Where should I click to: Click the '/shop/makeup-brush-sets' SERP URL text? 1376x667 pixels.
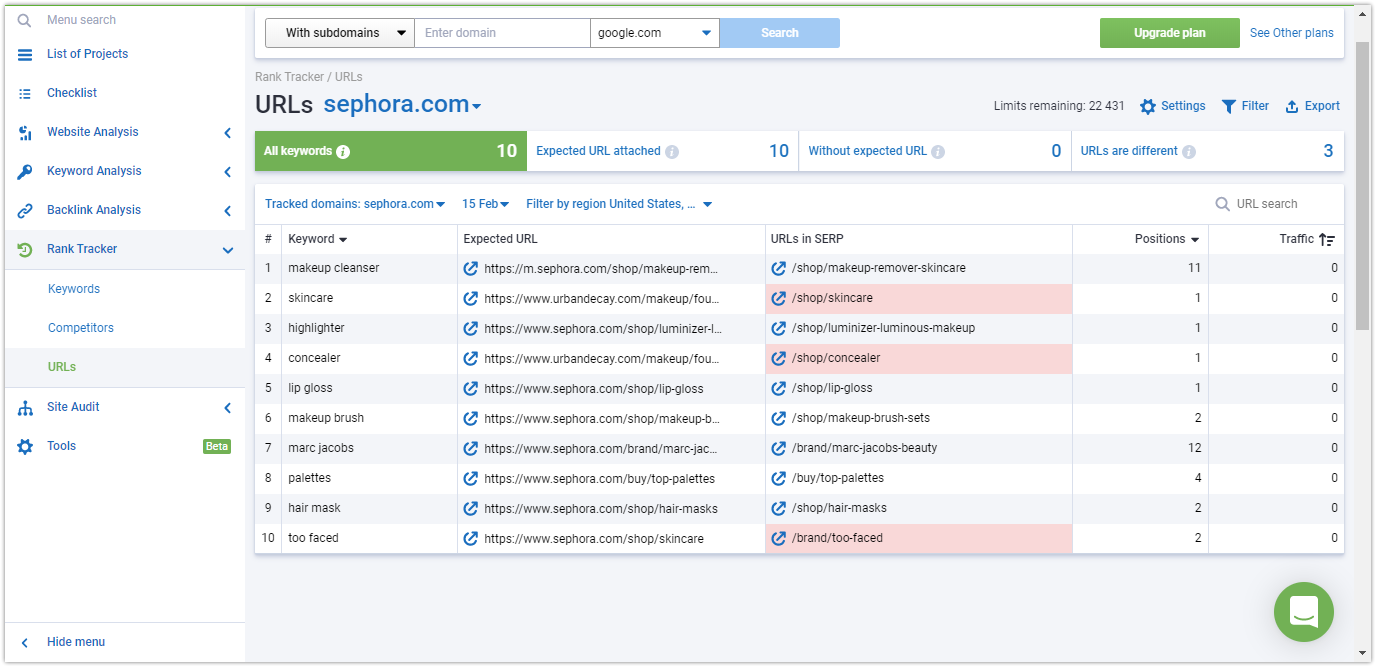point(861,418)
